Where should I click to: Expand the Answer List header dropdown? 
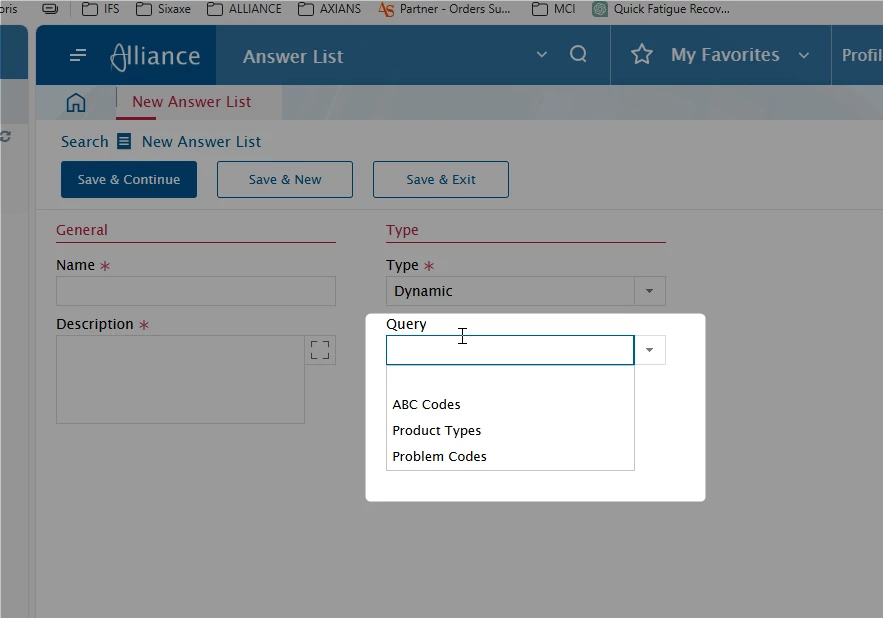pos(542,55)
